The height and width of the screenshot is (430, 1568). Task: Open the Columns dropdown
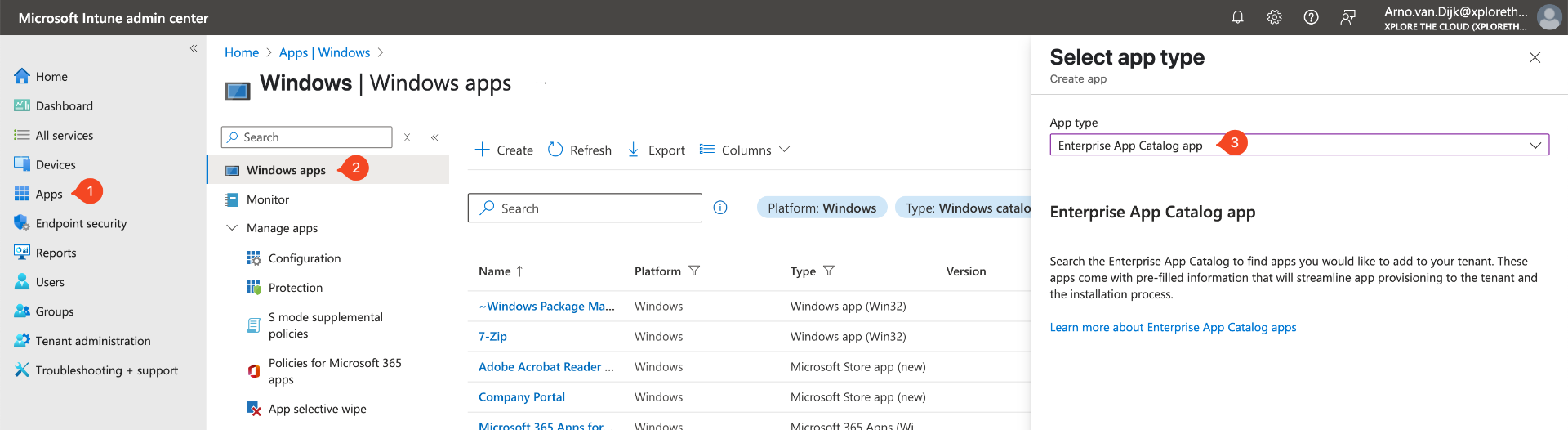click(x=745, y=150)
